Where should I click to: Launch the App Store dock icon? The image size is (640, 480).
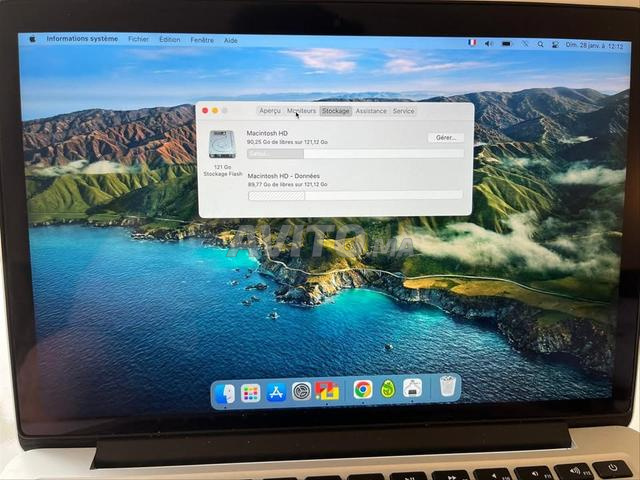[x=276, y=392]
